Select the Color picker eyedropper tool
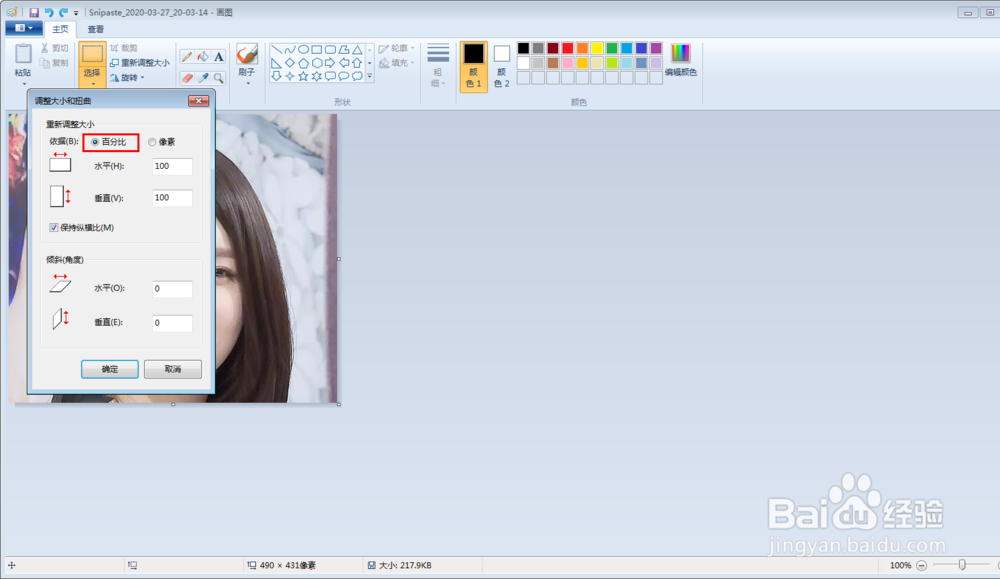 coord(203,78)
